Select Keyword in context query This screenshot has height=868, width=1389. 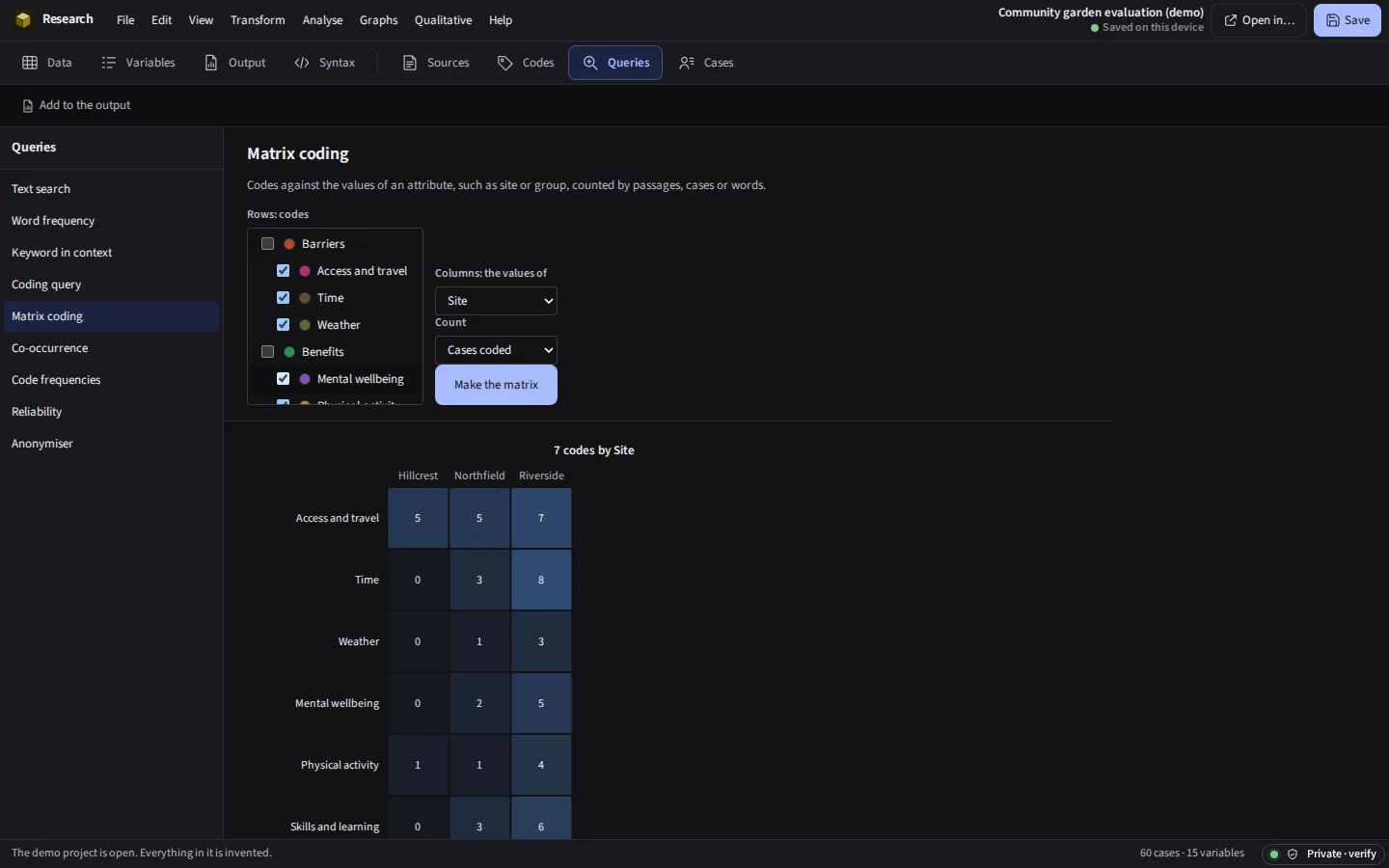111,253
